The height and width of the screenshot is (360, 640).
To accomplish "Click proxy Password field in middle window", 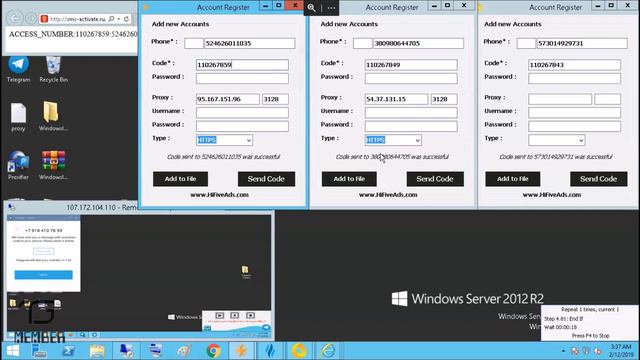I will tap(411, 126).
